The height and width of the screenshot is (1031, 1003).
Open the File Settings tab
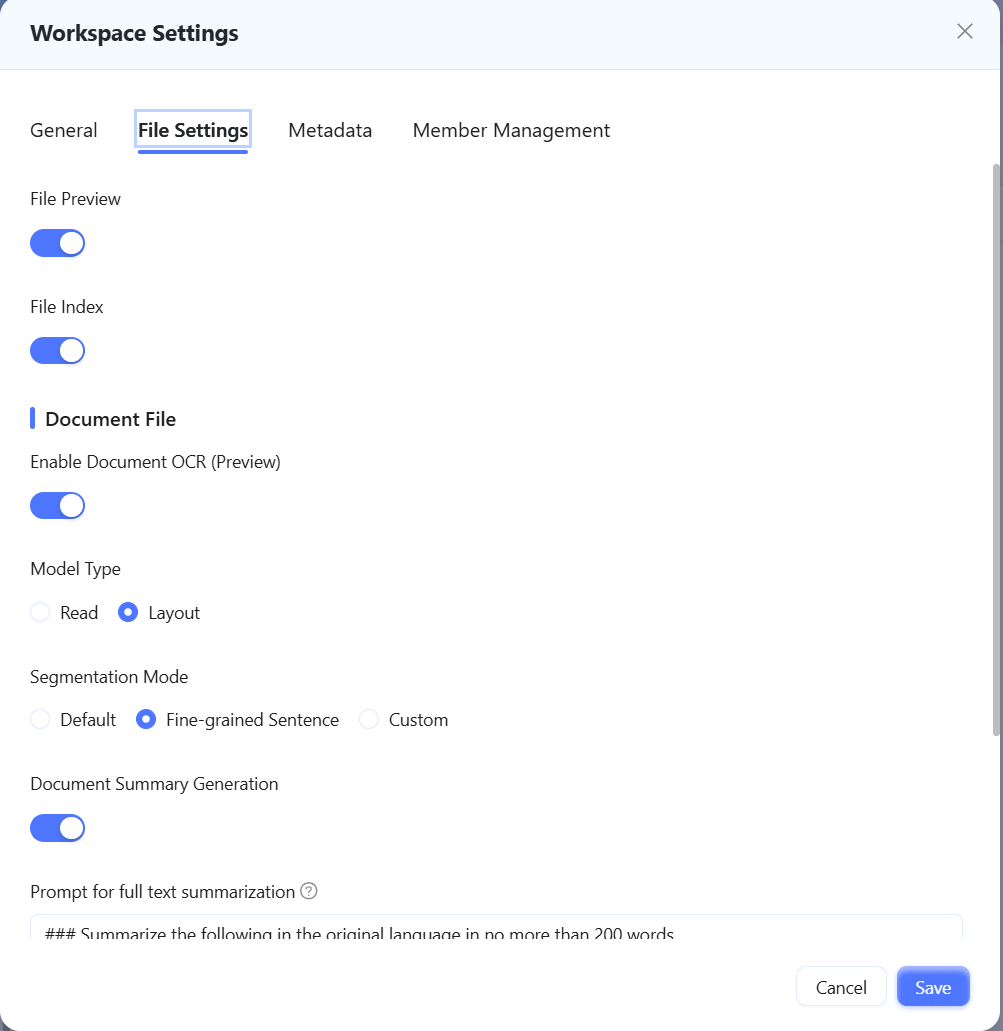point(193,130)
